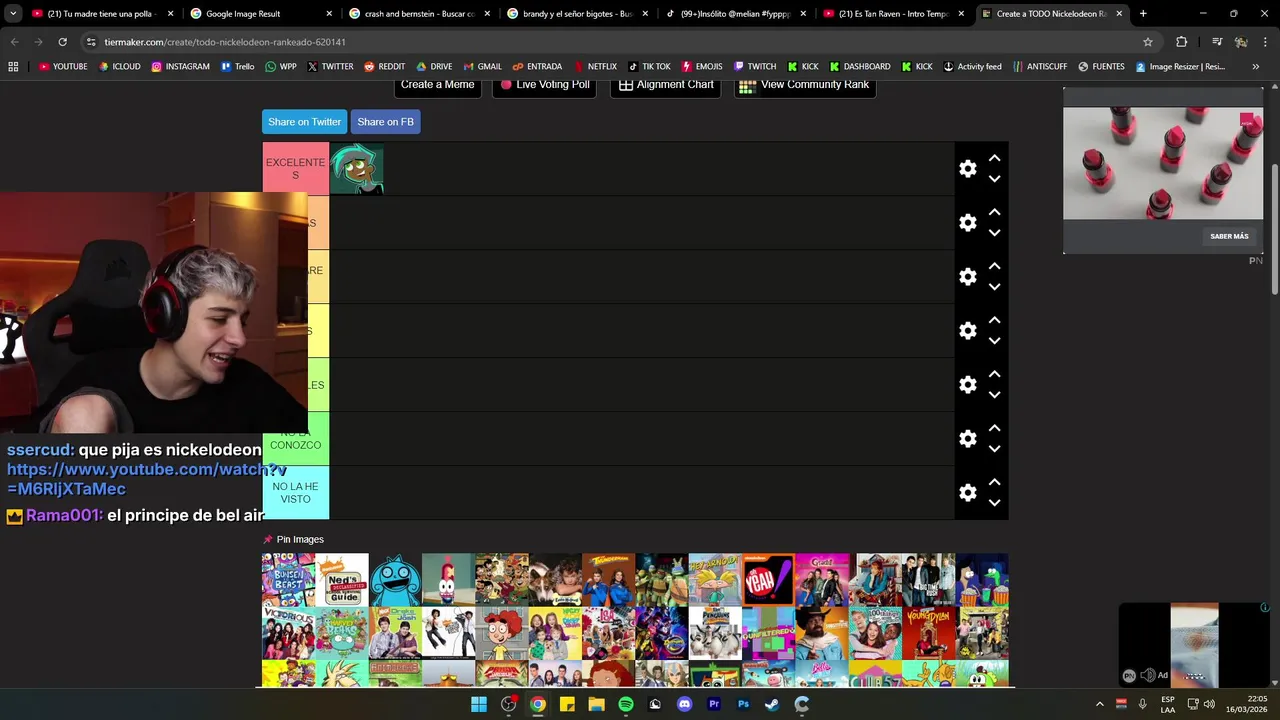Select Ned's Declassified Guide thumbnail
This screenshot has height=720, width=1280.
click(342, 580)
